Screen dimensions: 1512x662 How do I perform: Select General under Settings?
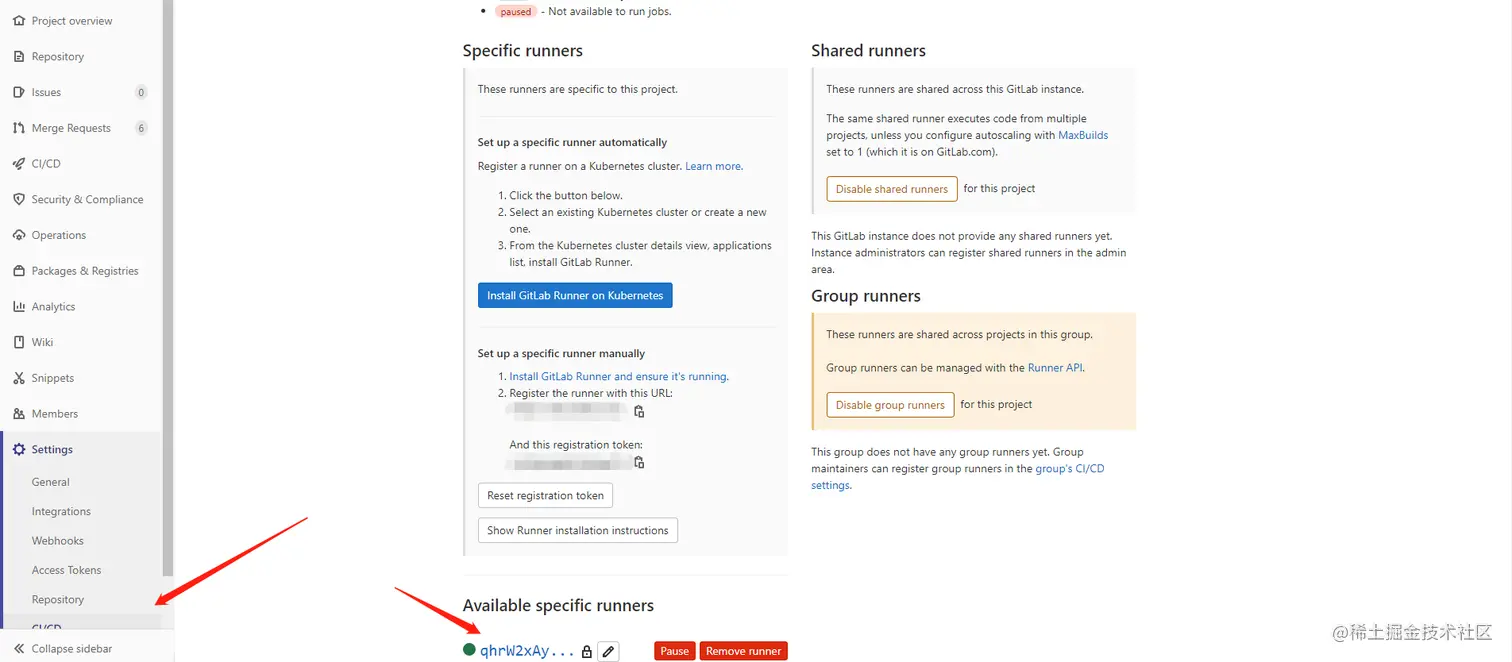[51, 482]
